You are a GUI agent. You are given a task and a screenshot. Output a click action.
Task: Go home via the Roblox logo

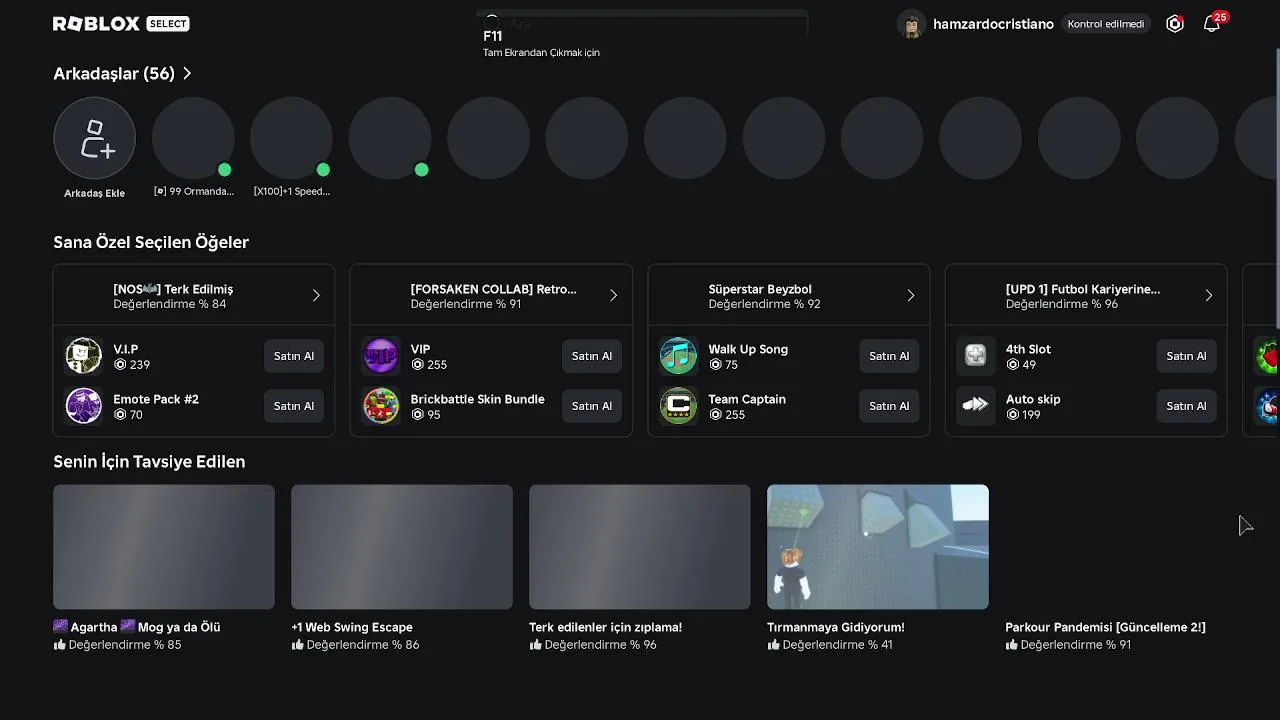pyautogui.click(x=96, y=24)
